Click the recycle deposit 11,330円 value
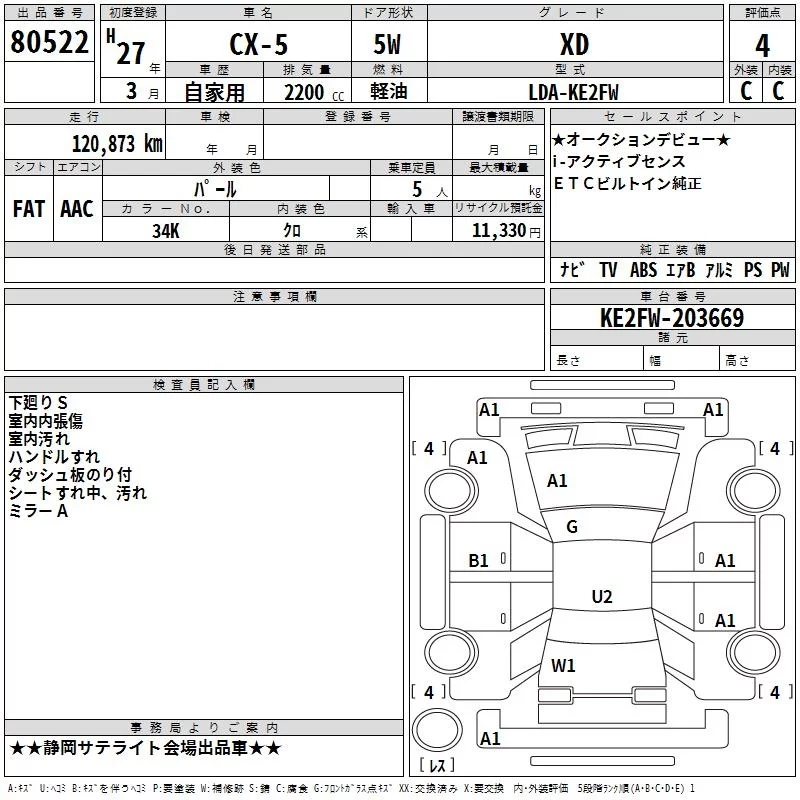The width and height of the screenshot is (800, 800). point(506,231)
